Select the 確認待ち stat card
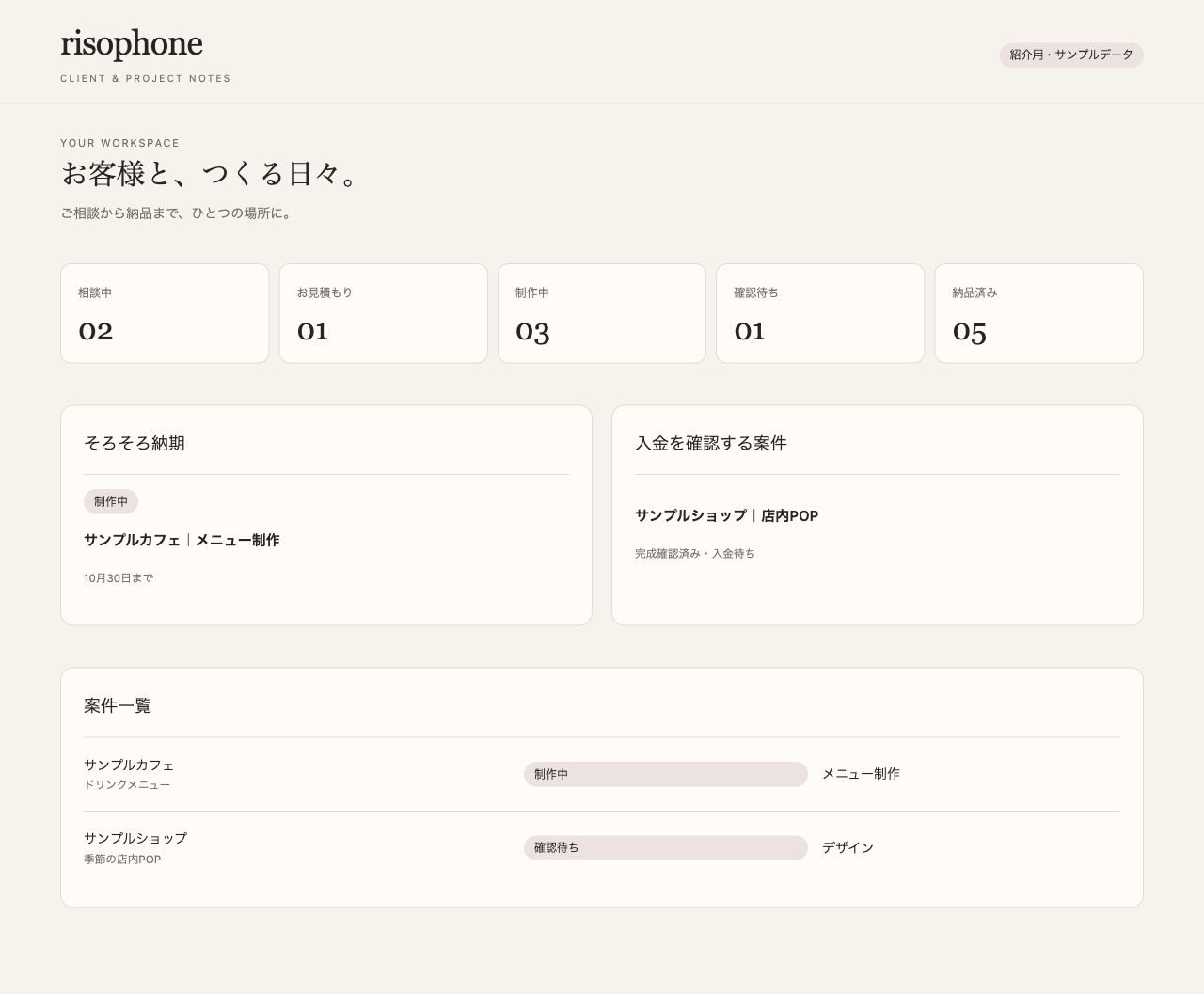The width and height of the screenshot is (1204, 994). pos(820,313)
